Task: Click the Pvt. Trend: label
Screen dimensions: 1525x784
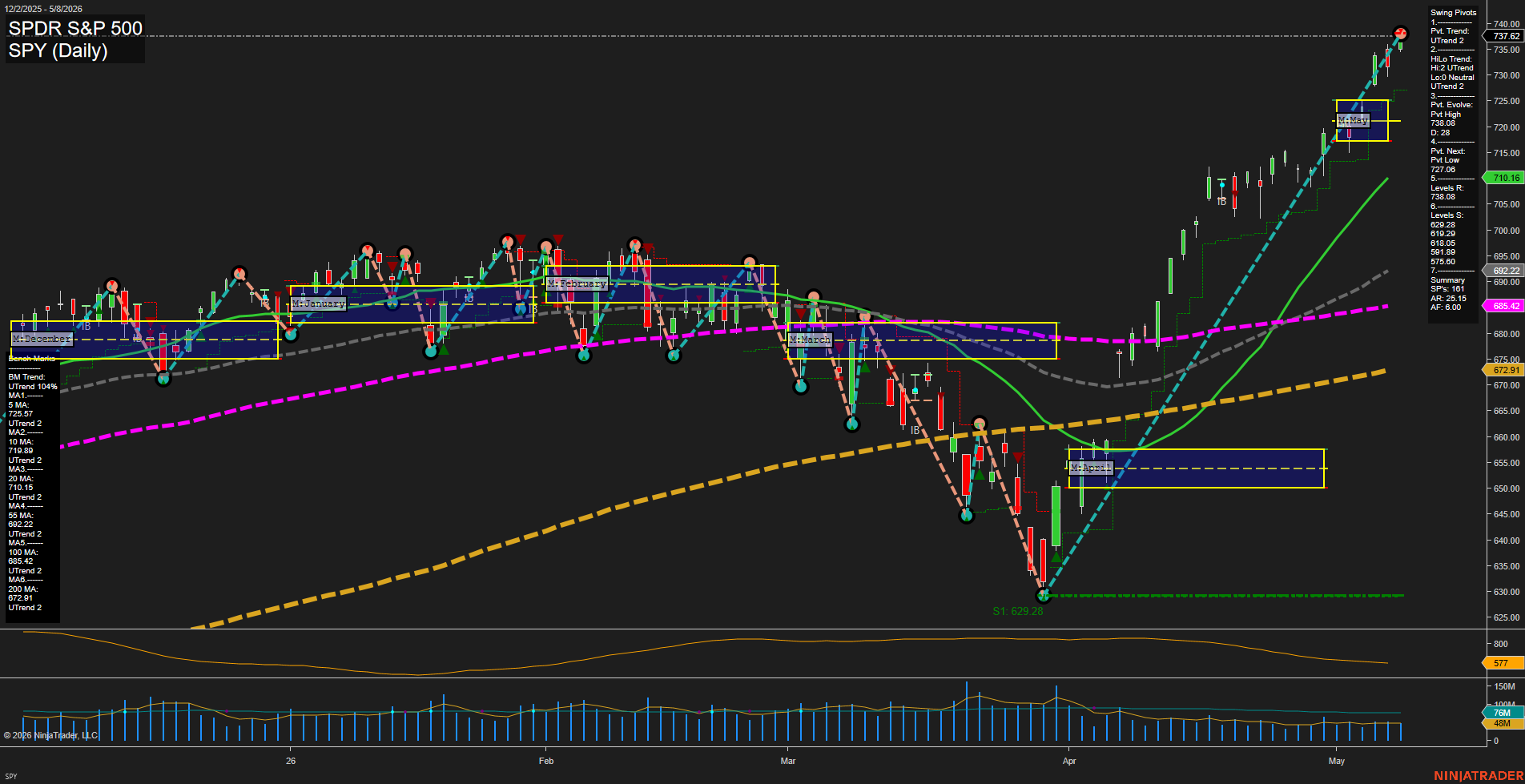Action: (1450, 31)
